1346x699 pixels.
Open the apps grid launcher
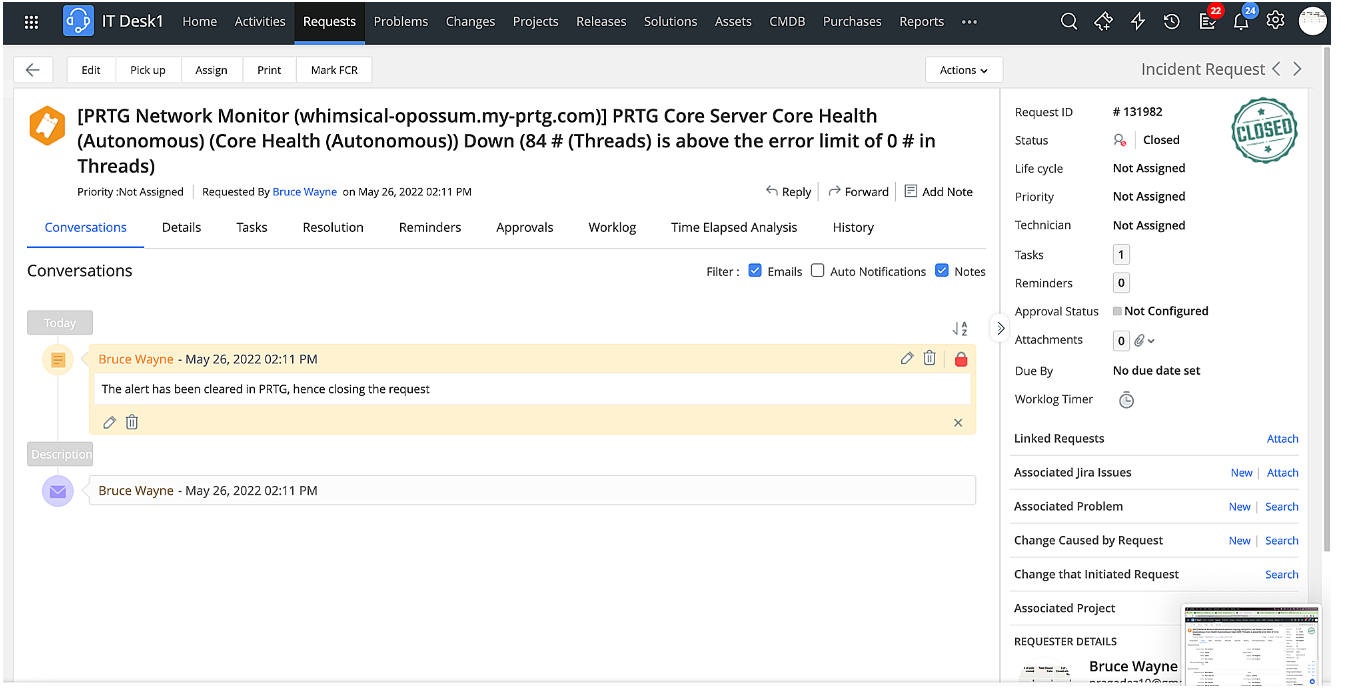coord(31,21)
